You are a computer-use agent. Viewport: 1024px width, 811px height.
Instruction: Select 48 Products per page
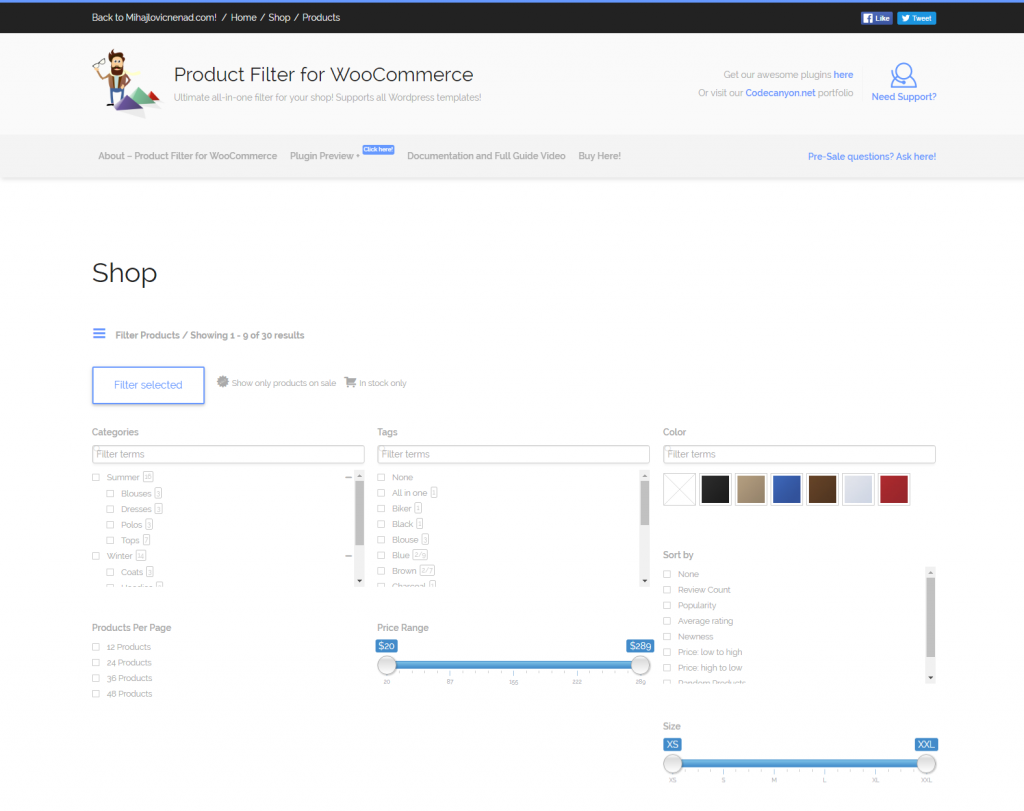[x=96, y=694]
